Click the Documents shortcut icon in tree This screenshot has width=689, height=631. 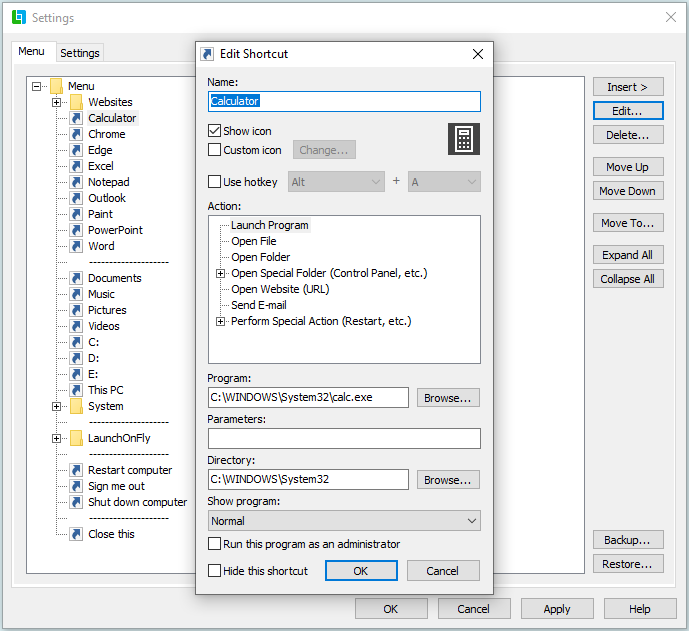click(76, 278)
